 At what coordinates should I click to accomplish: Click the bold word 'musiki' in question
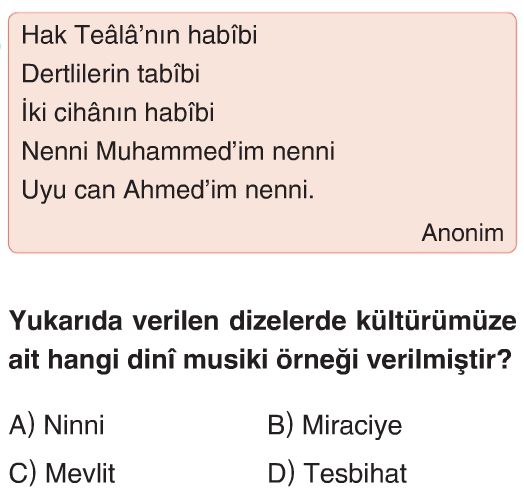tap(225, 360)
